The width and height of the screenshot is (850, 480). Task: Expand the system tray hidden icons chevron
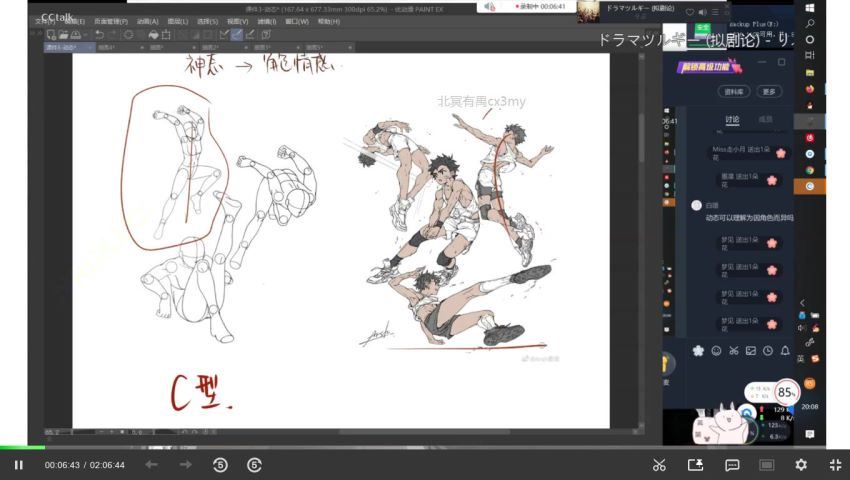click(x=802, y=303)
